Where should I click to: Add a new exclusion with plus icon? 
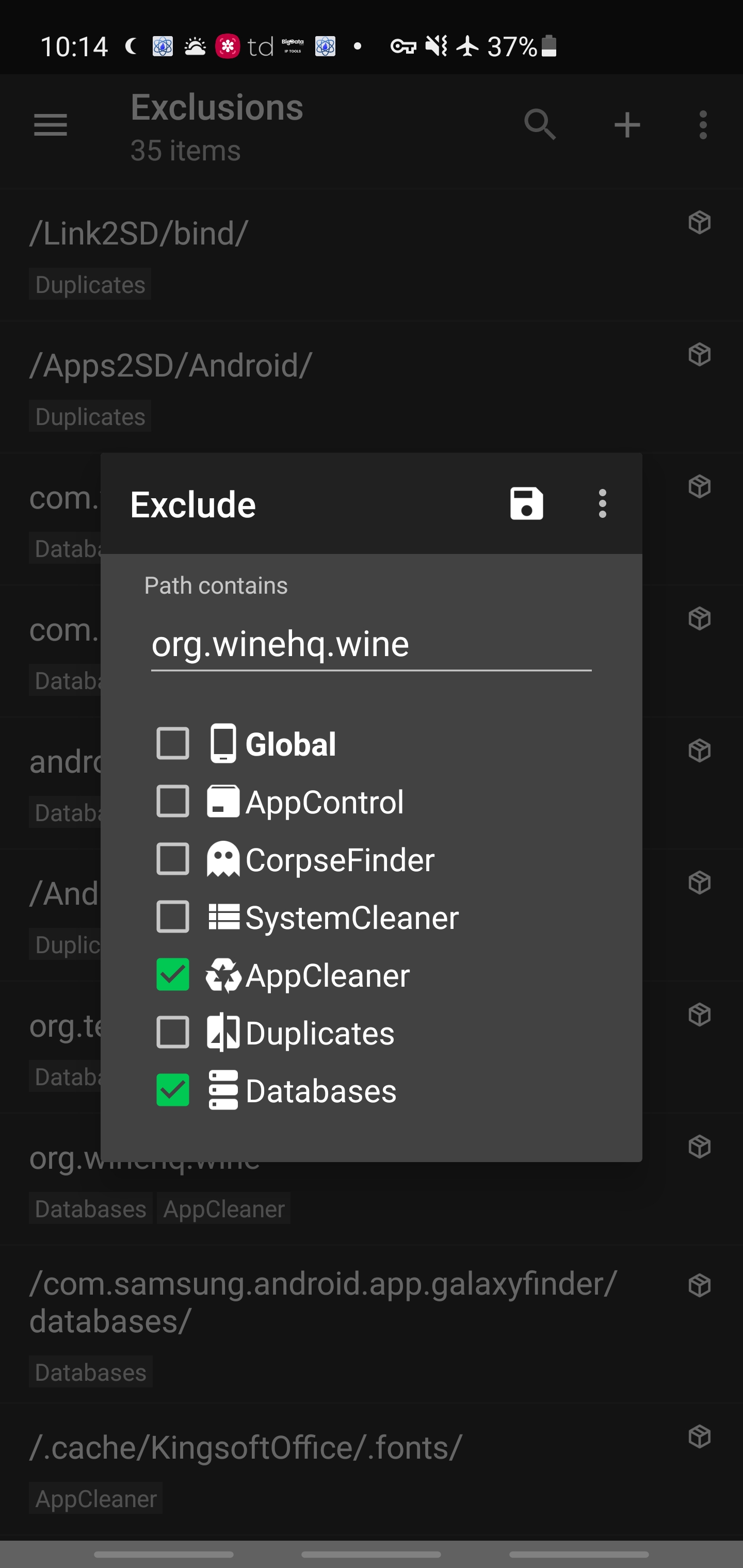point(627,125)
